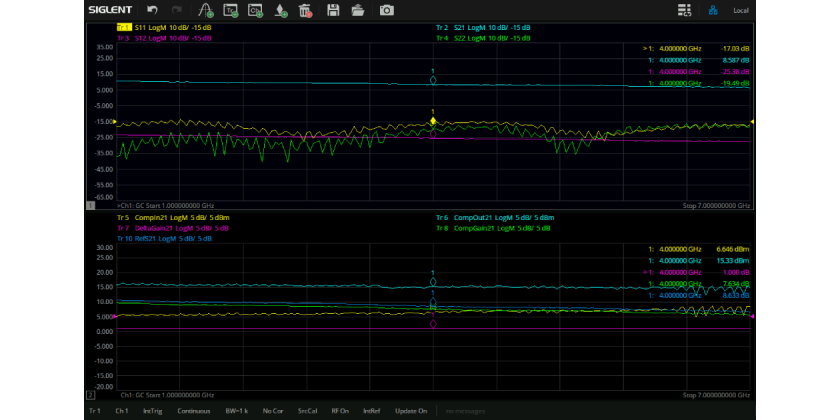Open the BW=1 k bandwidth selector
Viewport: 840px width, 420px height.
point(236,411)
